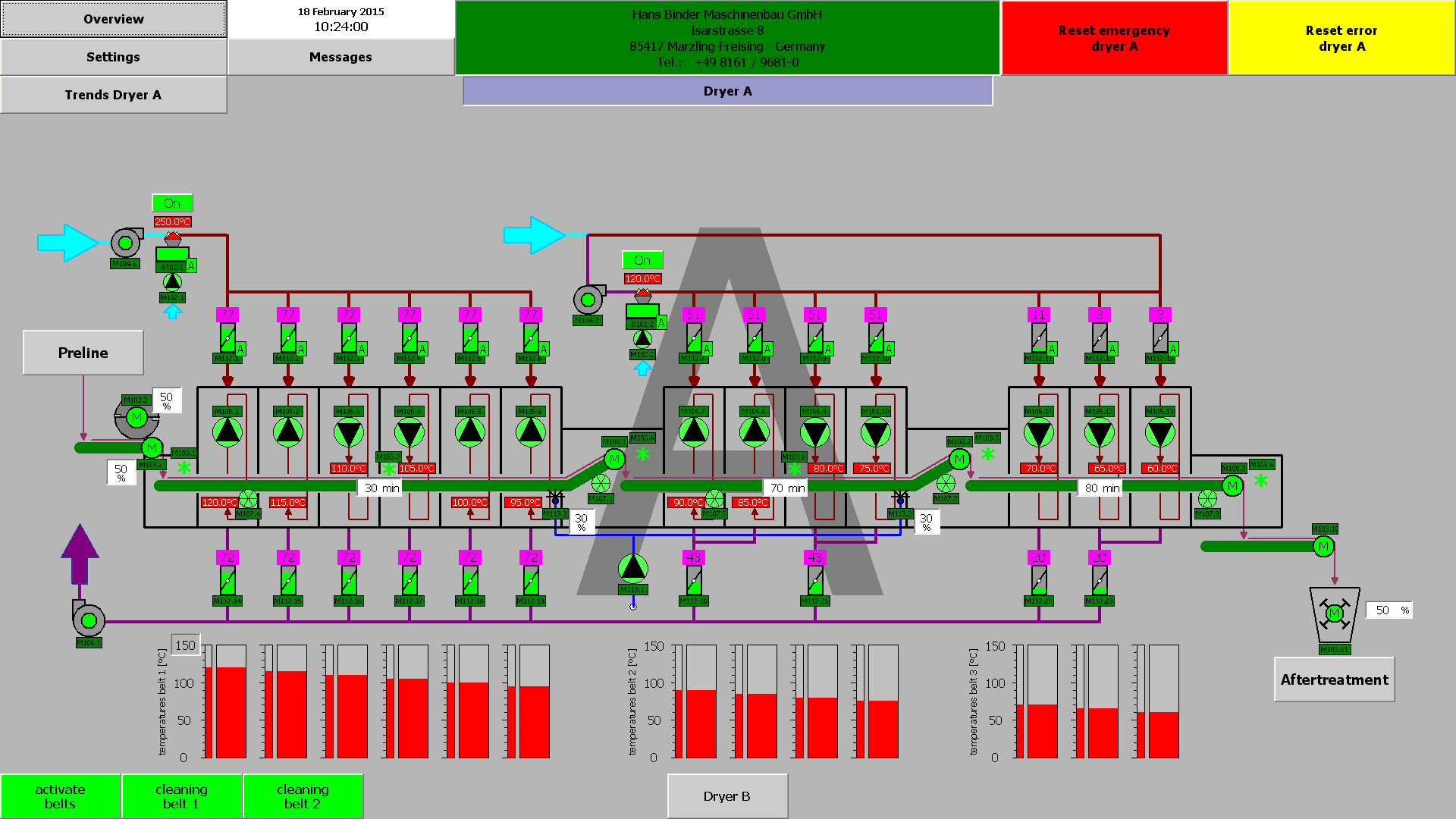Open the Settings menu

pos(114,57)
